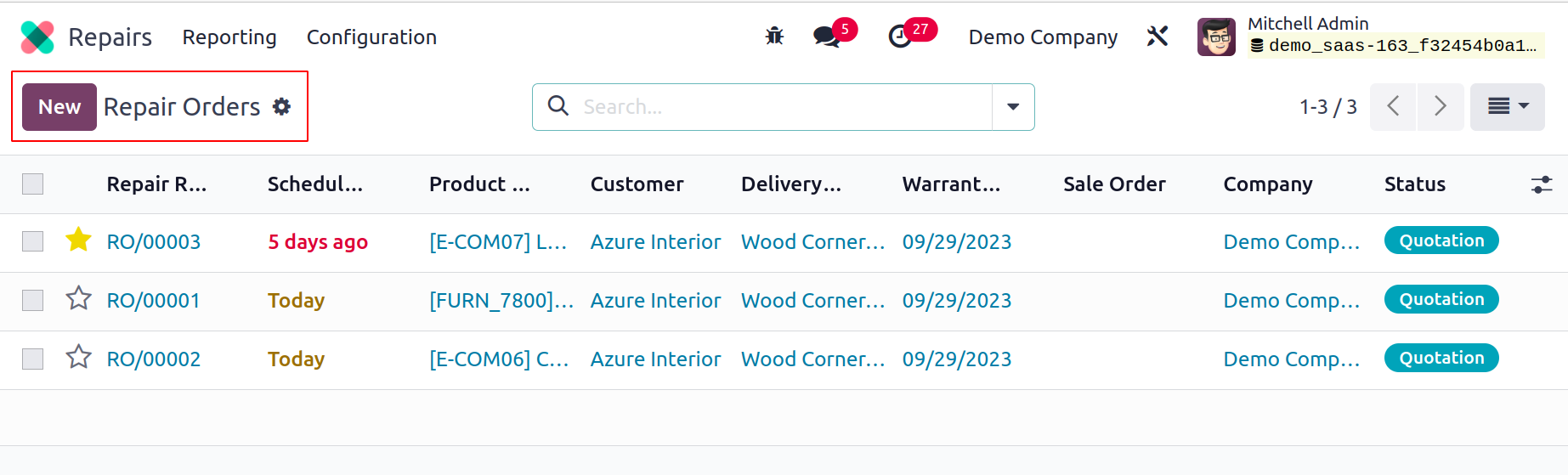
Task: Open optional columns adjust icon
Action: pos(1542,184)
